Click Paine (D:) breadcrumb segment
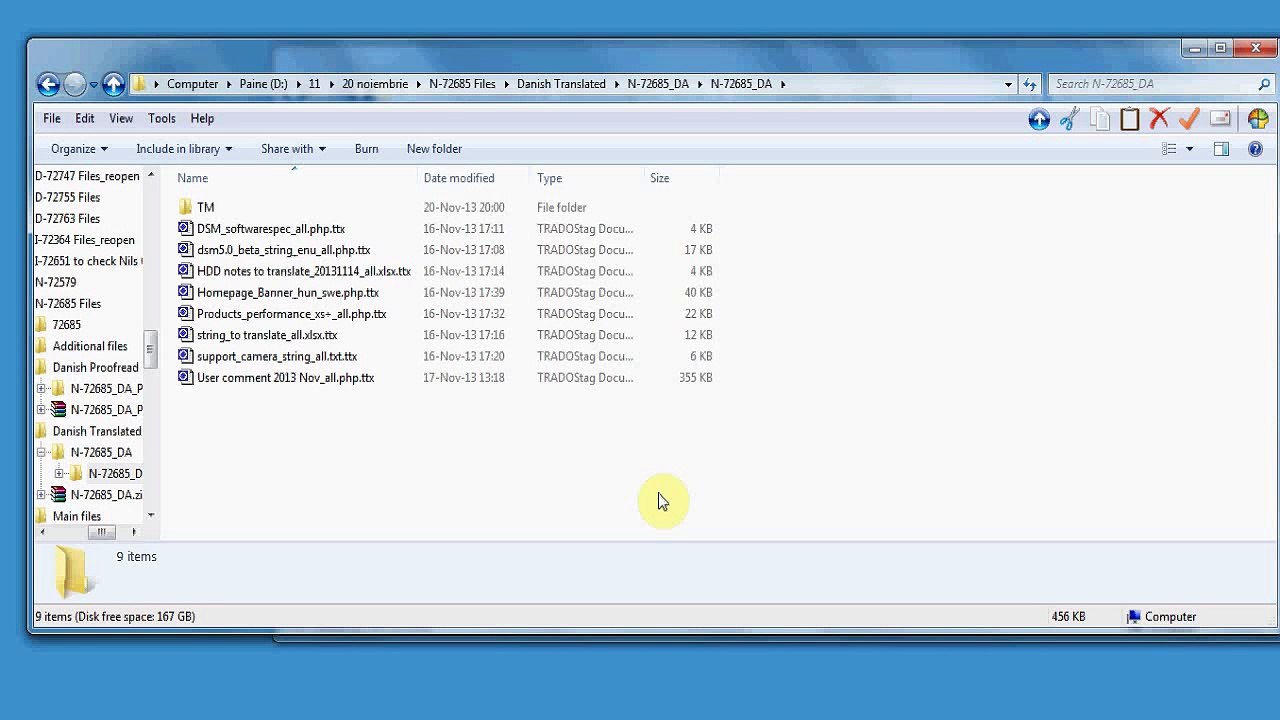This screenshot has height=720, width=1280. tap(263, 84)
